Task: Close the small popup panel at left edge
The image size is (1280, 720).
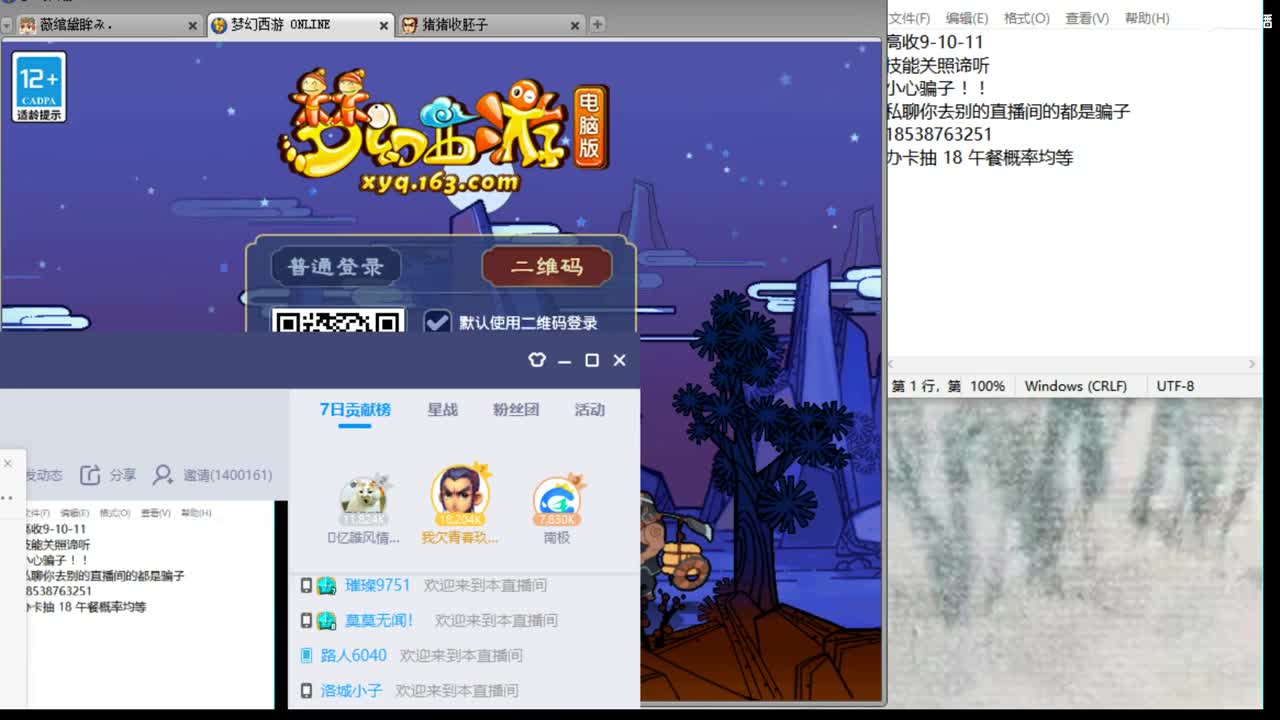Action: [x=7, y=463]
